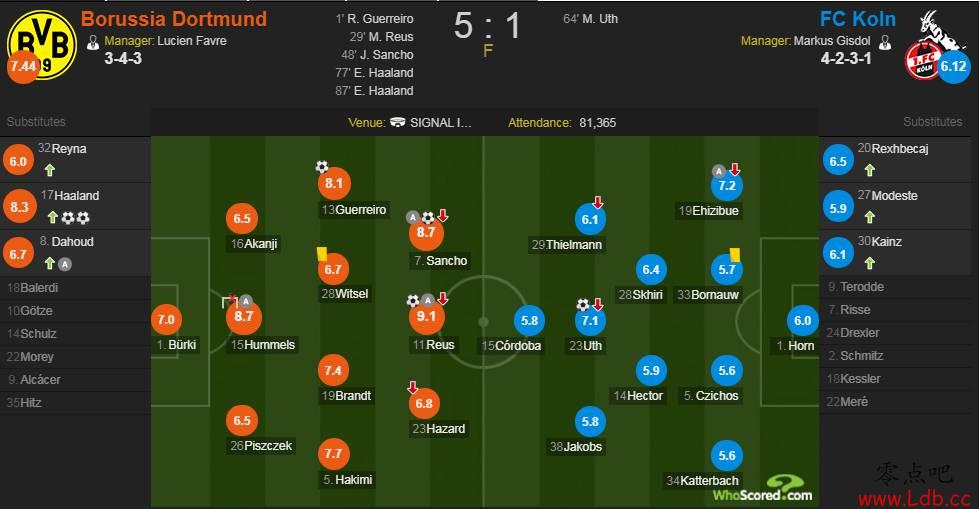Select Hummels's 8.7 rating bubble
Viewport: 980px width, 509px height.
click(x=244, y=316)
